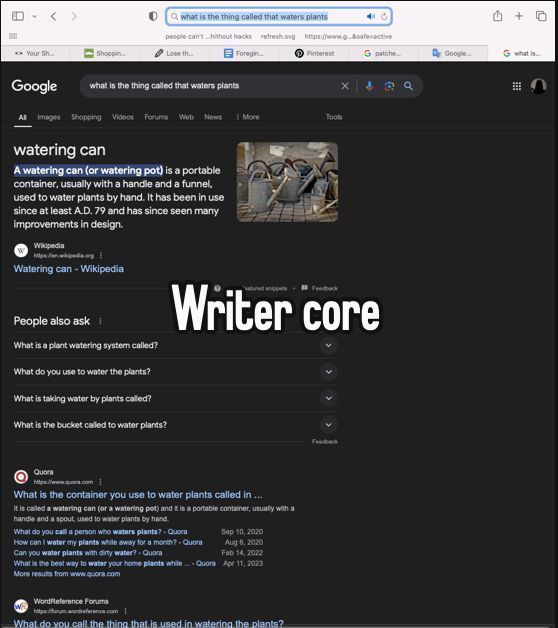Open 'What is the container you use to water plants' result
The height and width of the screenshot is (628, 558).
[138, 495]
